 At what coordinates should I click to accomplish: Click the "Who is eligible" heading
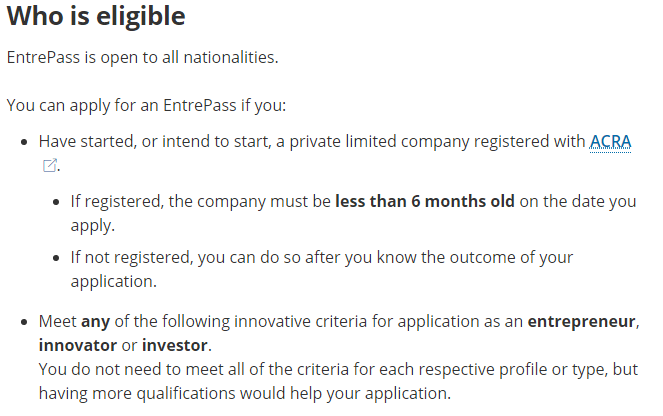coord(96,16)
